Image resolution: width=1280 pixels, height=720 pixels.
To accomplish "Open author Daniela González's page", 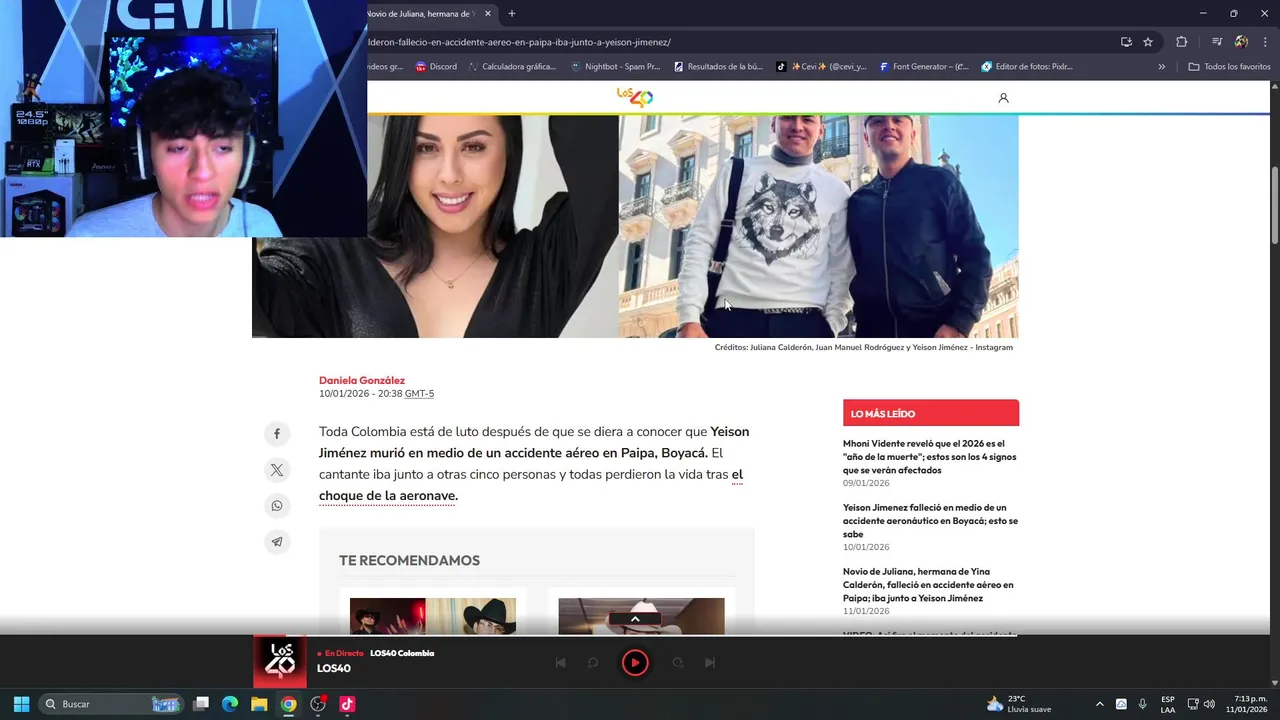I will click(x=362, y=380).
